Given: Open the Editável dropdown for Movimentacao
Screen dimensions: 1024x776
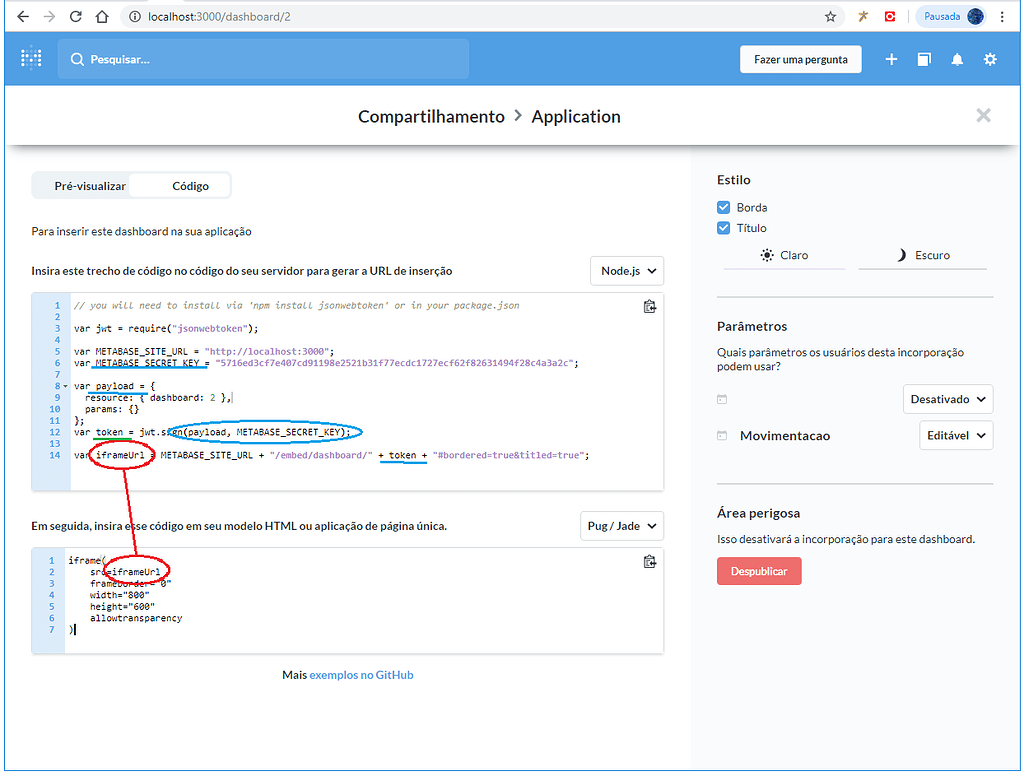Looking at the screenshot, I should click(956, 436).
